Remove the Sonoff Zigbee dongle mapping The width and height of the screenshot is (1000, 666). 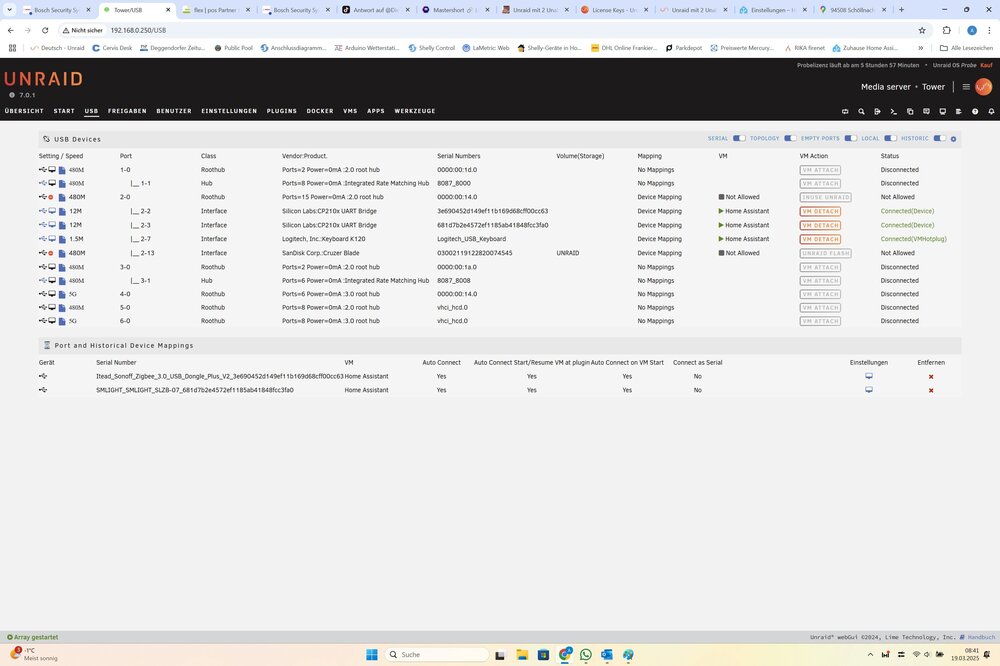click(x=931, y=376)
